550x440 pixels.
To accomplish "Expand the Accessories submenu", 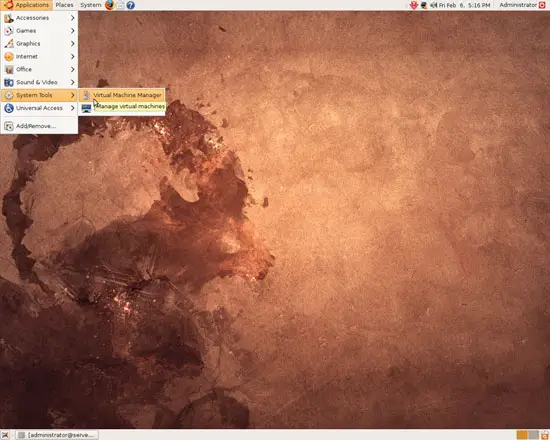I will (x=39, y=18).
